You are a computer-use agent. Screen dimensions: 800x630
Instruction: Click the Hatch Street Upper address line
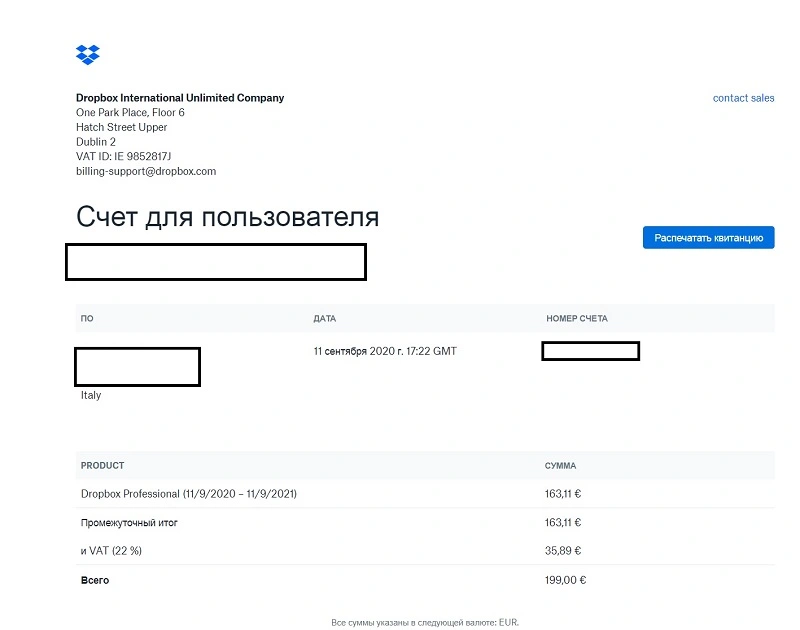click(x=121, y=127)
